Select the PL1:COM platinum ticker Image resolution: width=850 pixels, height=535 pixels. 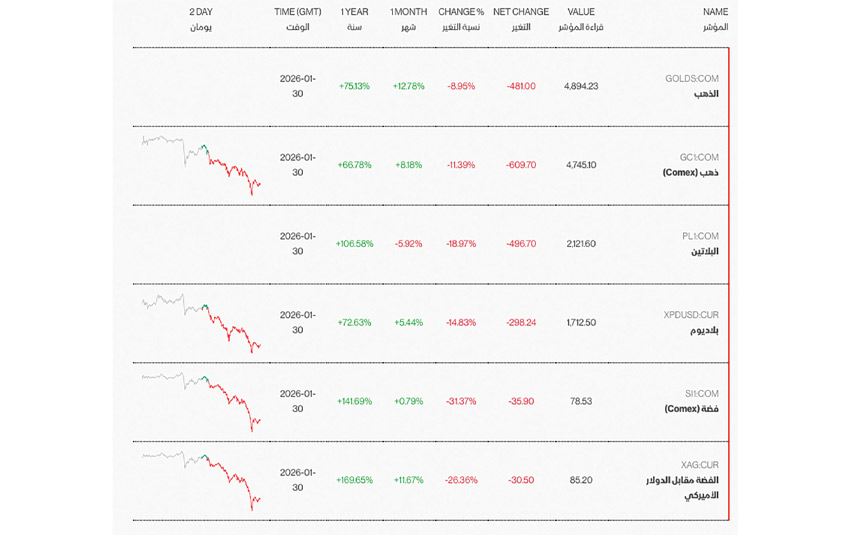tap(700, 237)
